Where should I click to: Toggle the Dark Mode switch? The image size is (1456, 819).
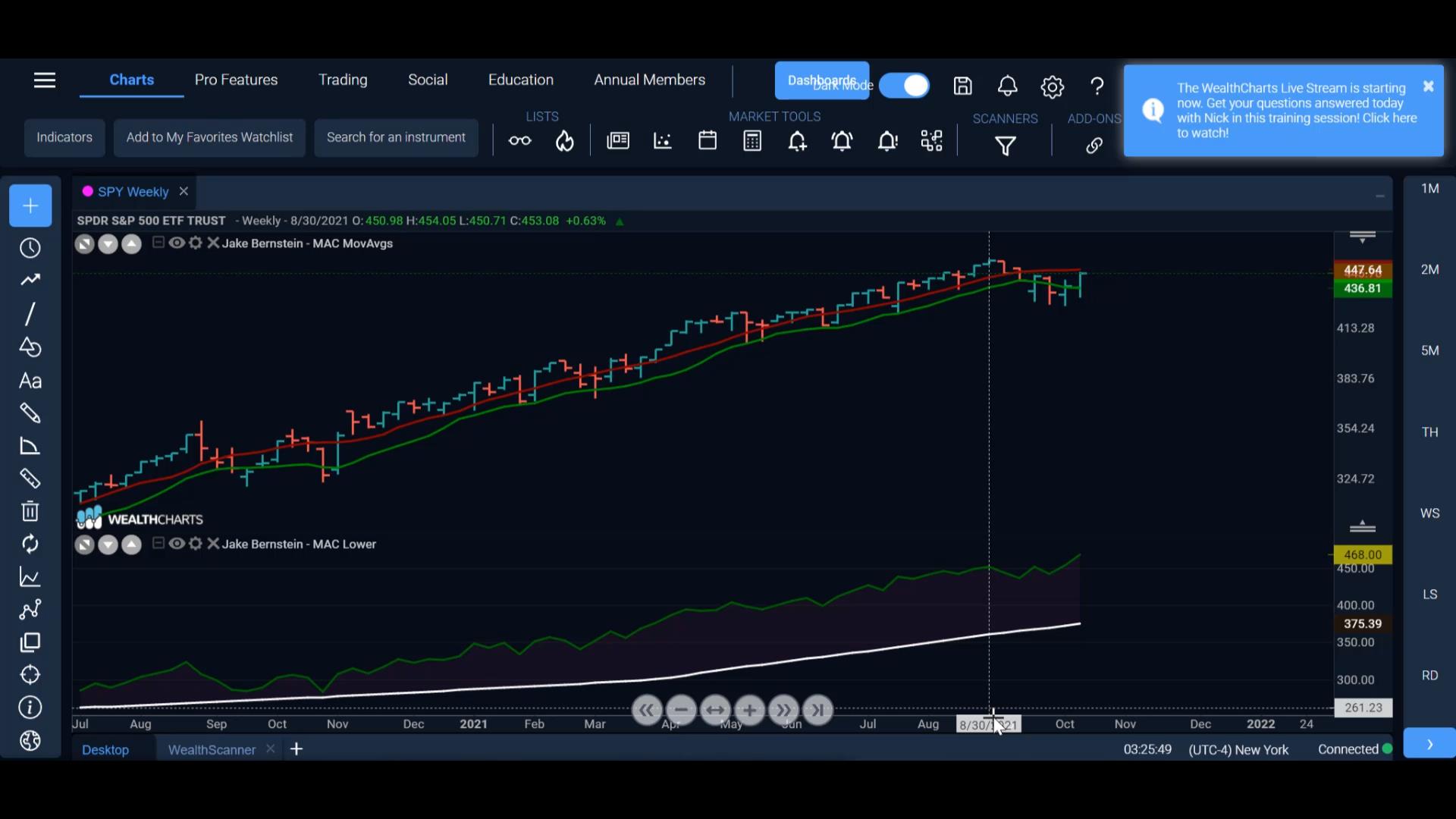point(904,86)
